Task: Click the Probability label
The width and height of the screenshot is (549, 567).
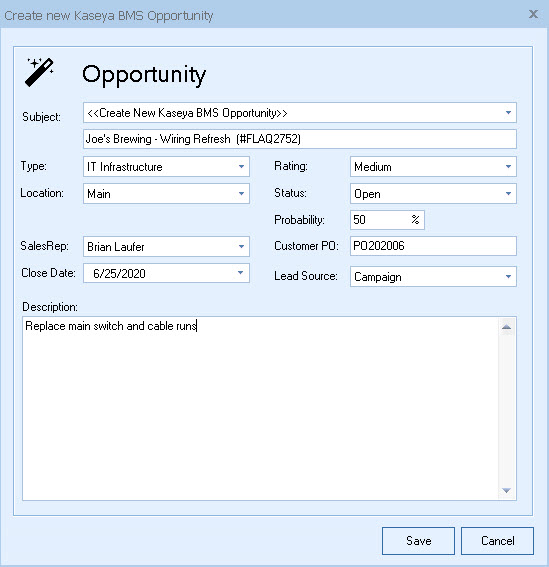Action: (299, 220)
